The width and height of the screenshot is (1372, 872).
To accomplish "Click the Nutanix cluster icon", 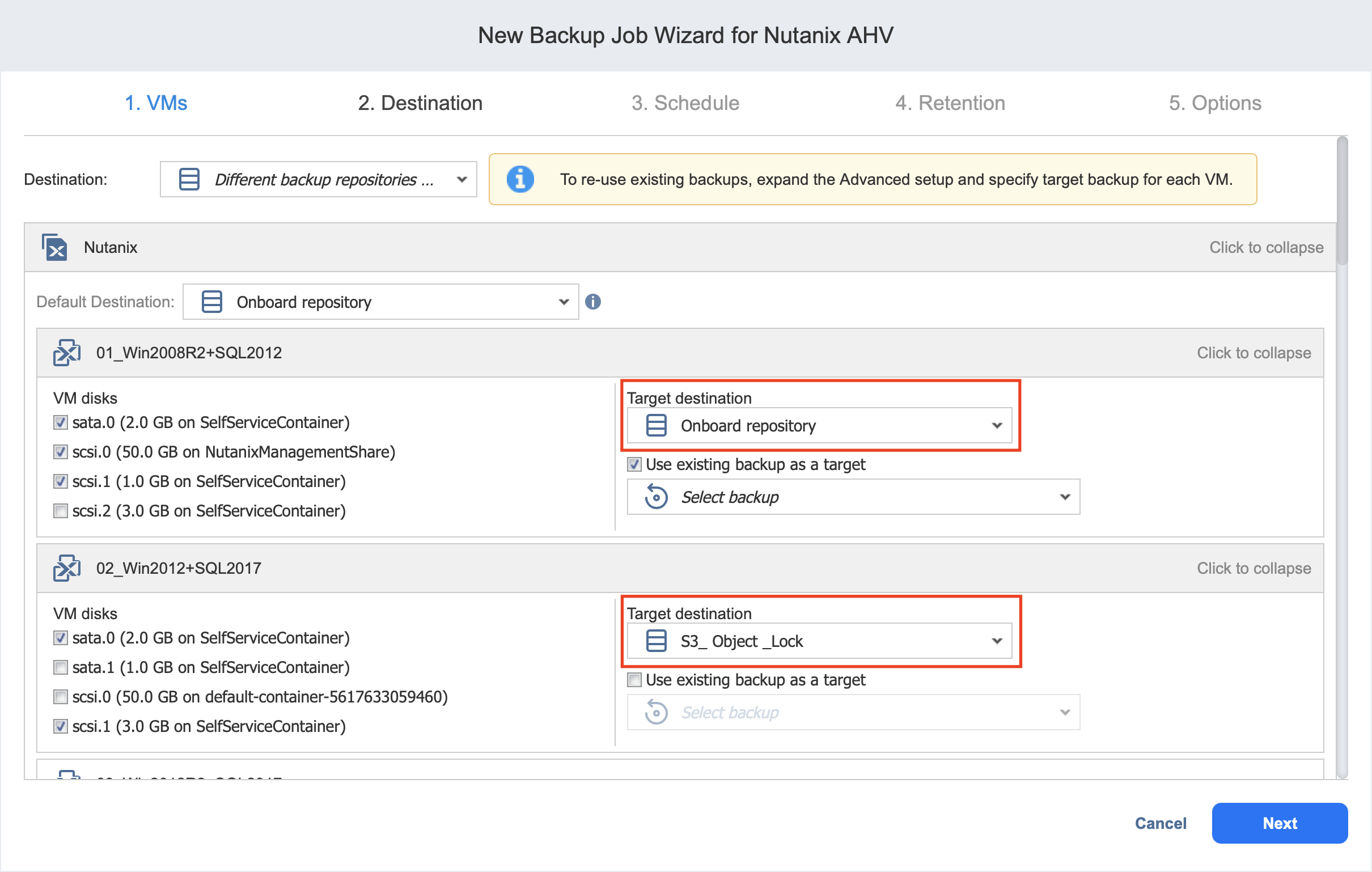I will point(54,247).
